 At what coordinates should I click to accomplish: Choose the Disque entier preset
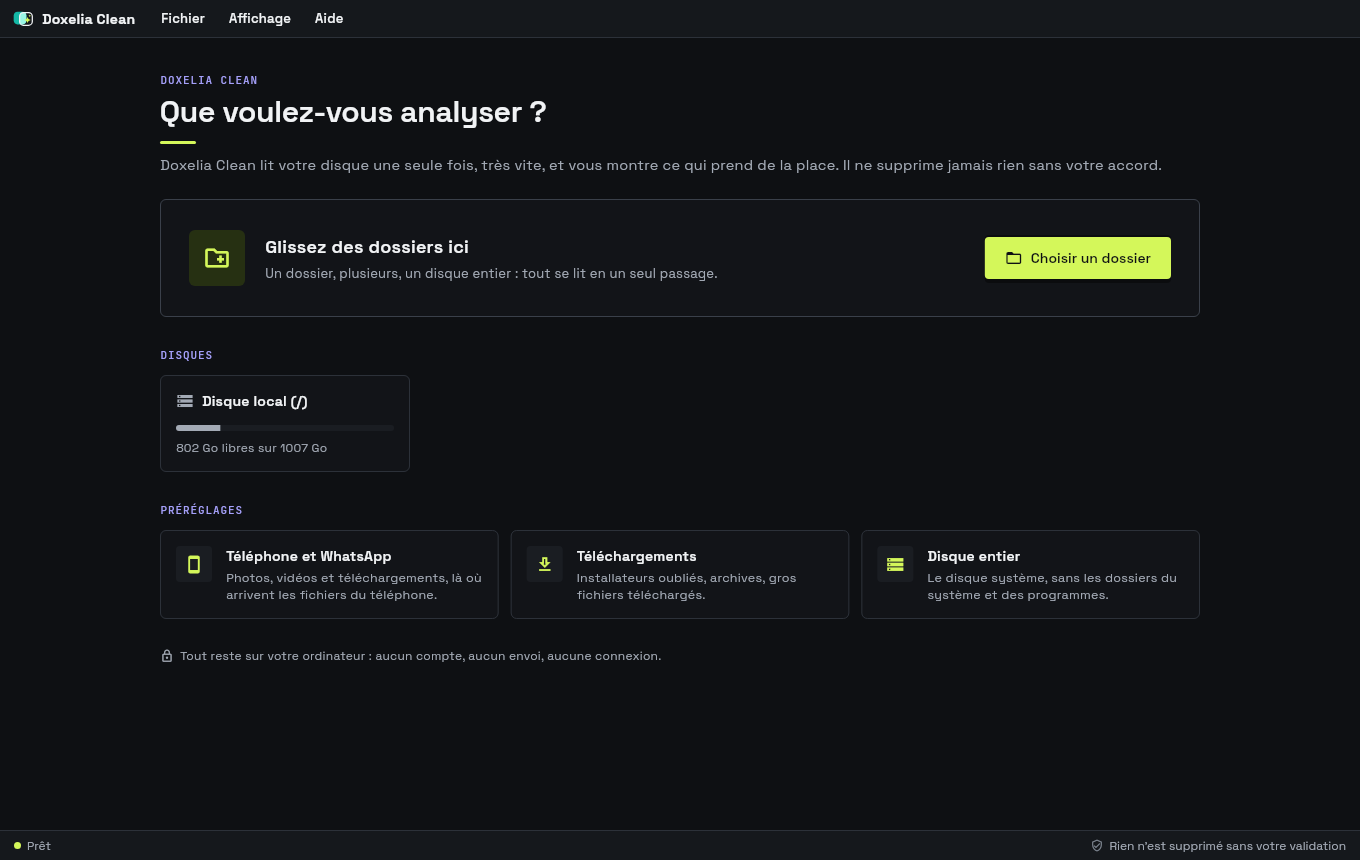(1030, 575)
